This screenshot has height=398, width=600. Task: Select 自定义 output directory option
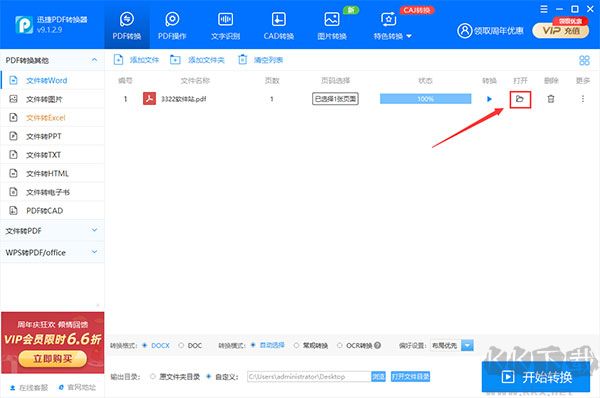click(x=222, y=377)
